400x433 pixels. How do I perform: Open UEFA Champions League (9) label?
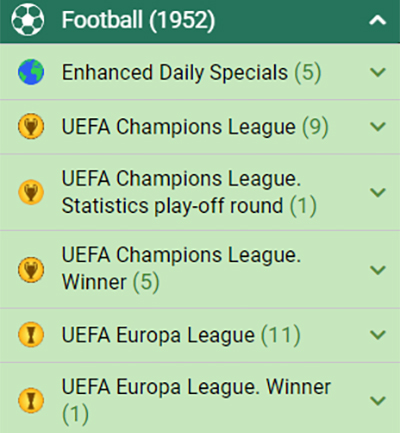click(x=195, y=127)
